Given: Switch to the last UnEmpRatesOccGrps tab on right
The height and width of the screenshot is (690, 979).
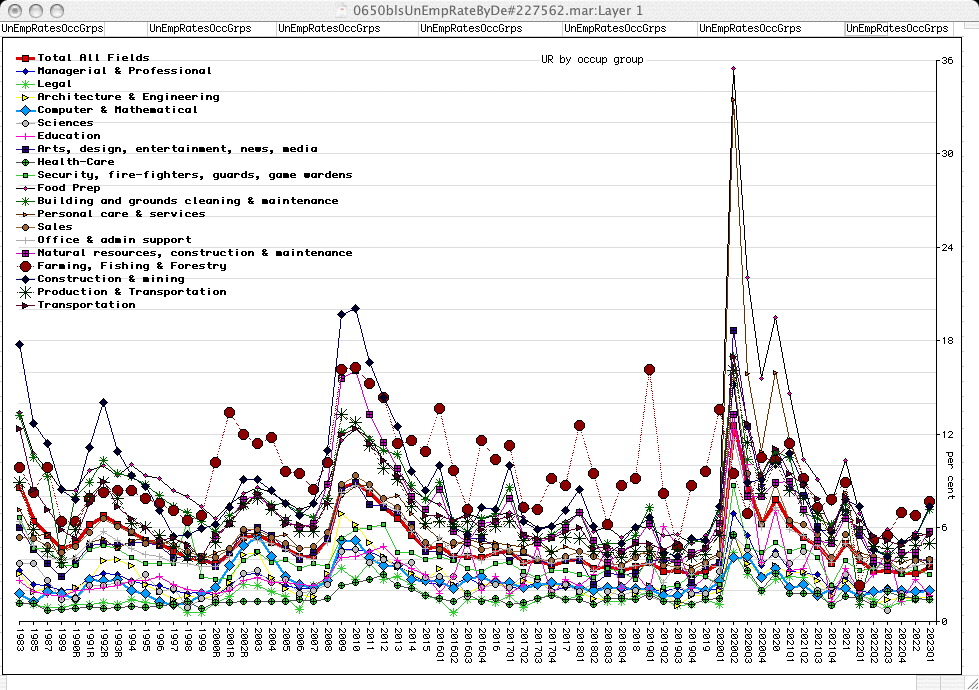Looking at the screenshot, I should [x=897, y=29].
